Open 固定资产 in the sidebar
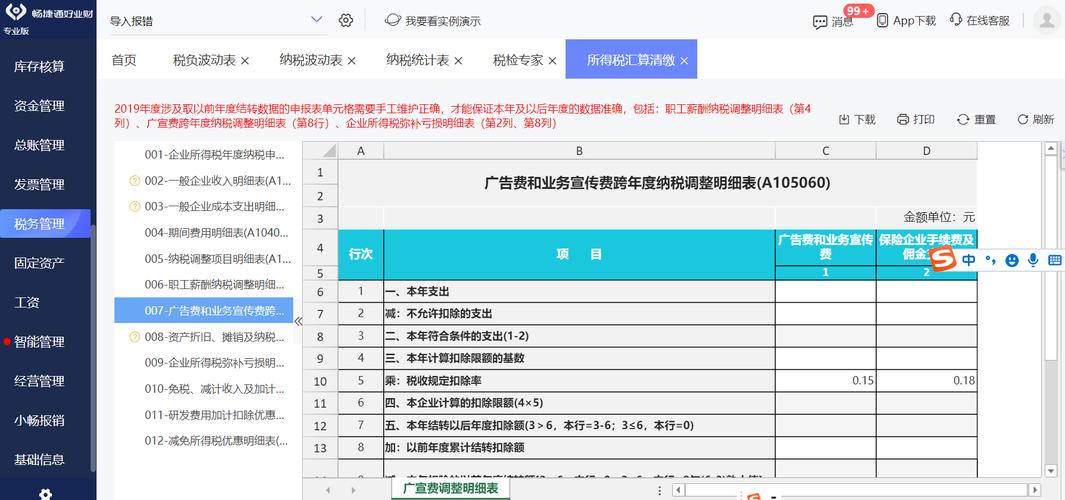Screen dimensions: 1065x500 (39, 263)
